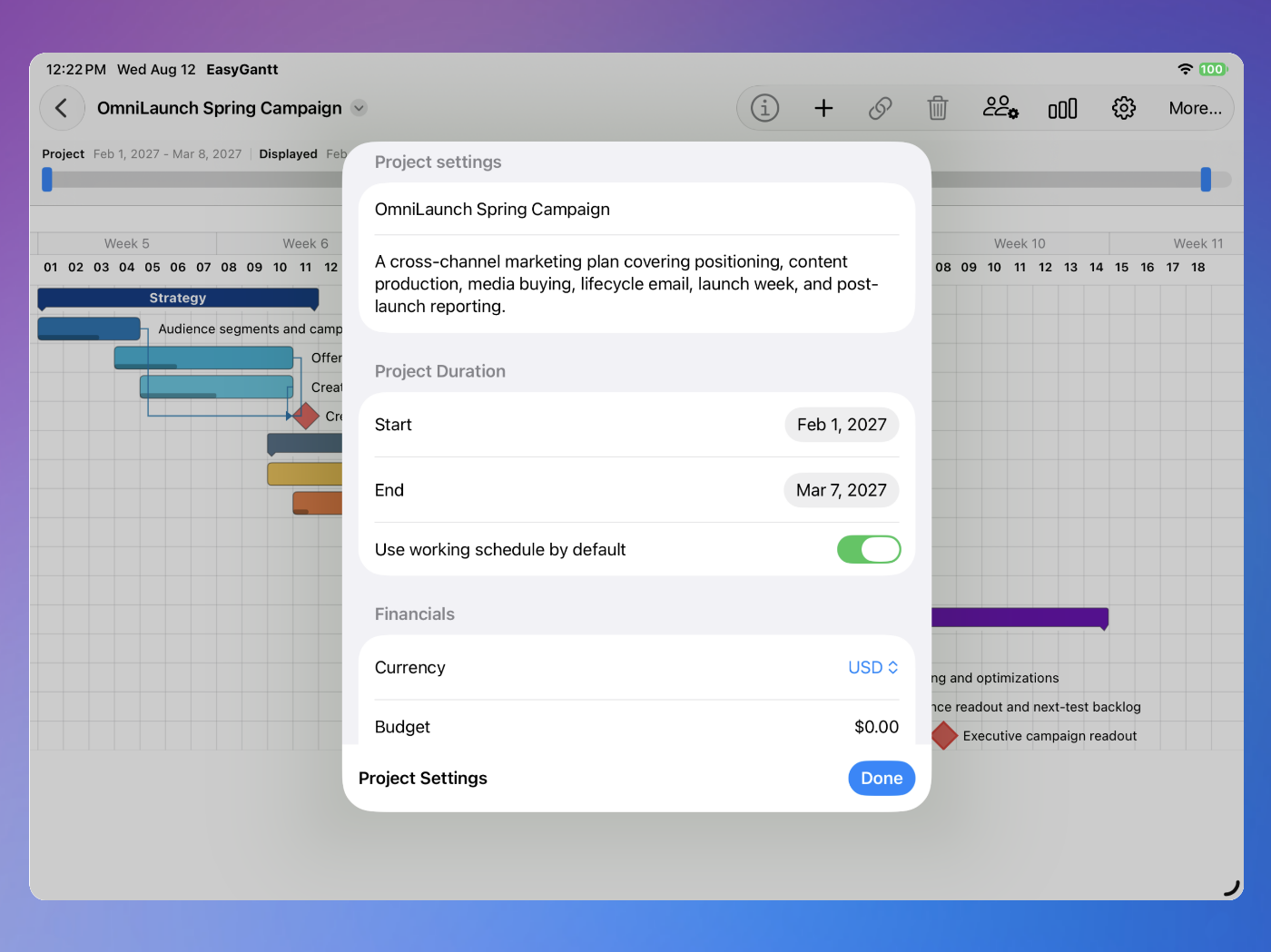
Task: Click the Week 5 header
Action: pos(127,243)
